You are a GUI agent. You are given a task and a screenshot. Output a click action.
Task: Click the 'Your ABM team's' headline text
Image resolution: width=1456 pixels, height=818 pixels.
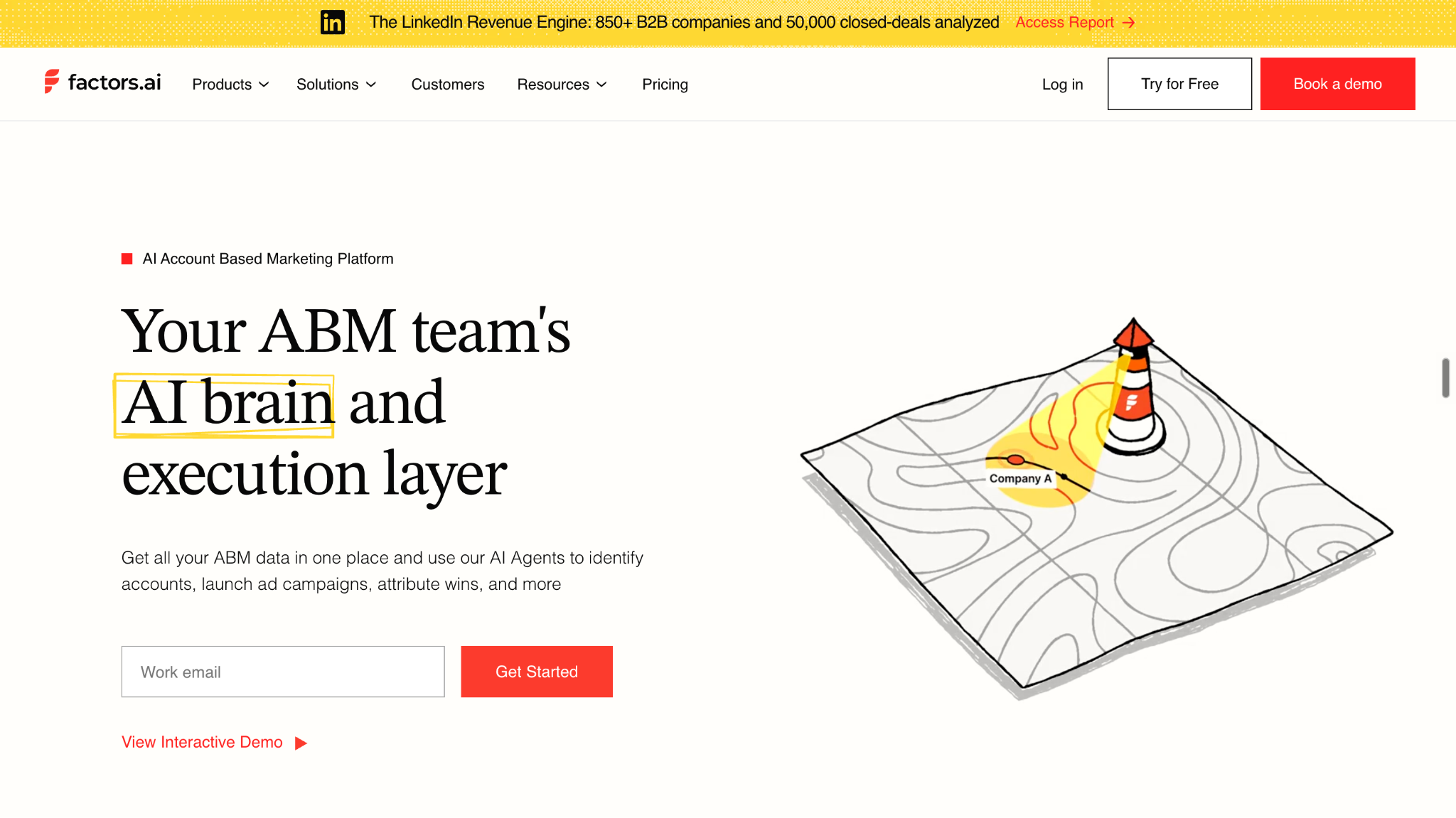point(346,331)
